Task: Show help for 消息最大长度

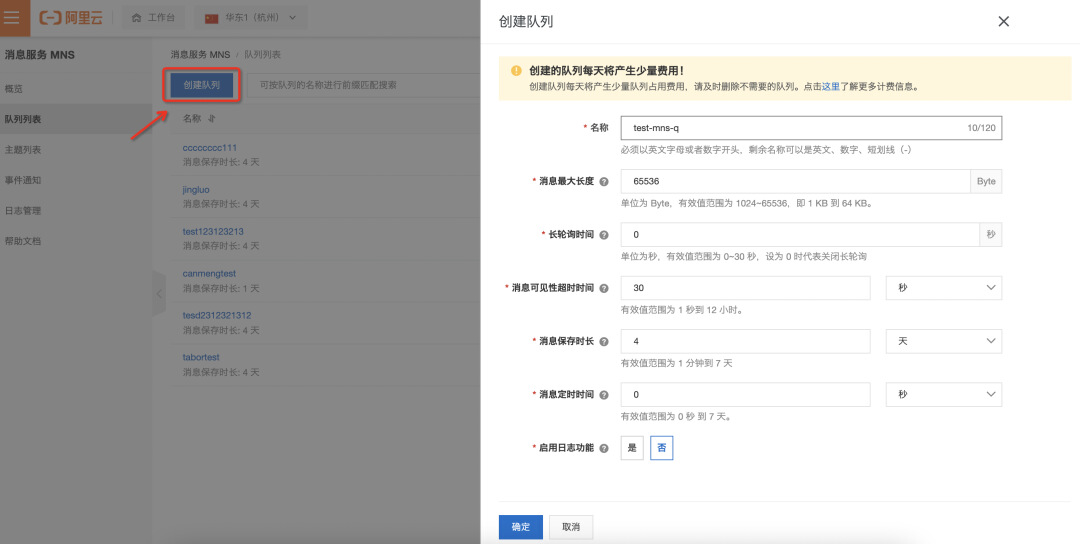Action: [x=604, y=182]
